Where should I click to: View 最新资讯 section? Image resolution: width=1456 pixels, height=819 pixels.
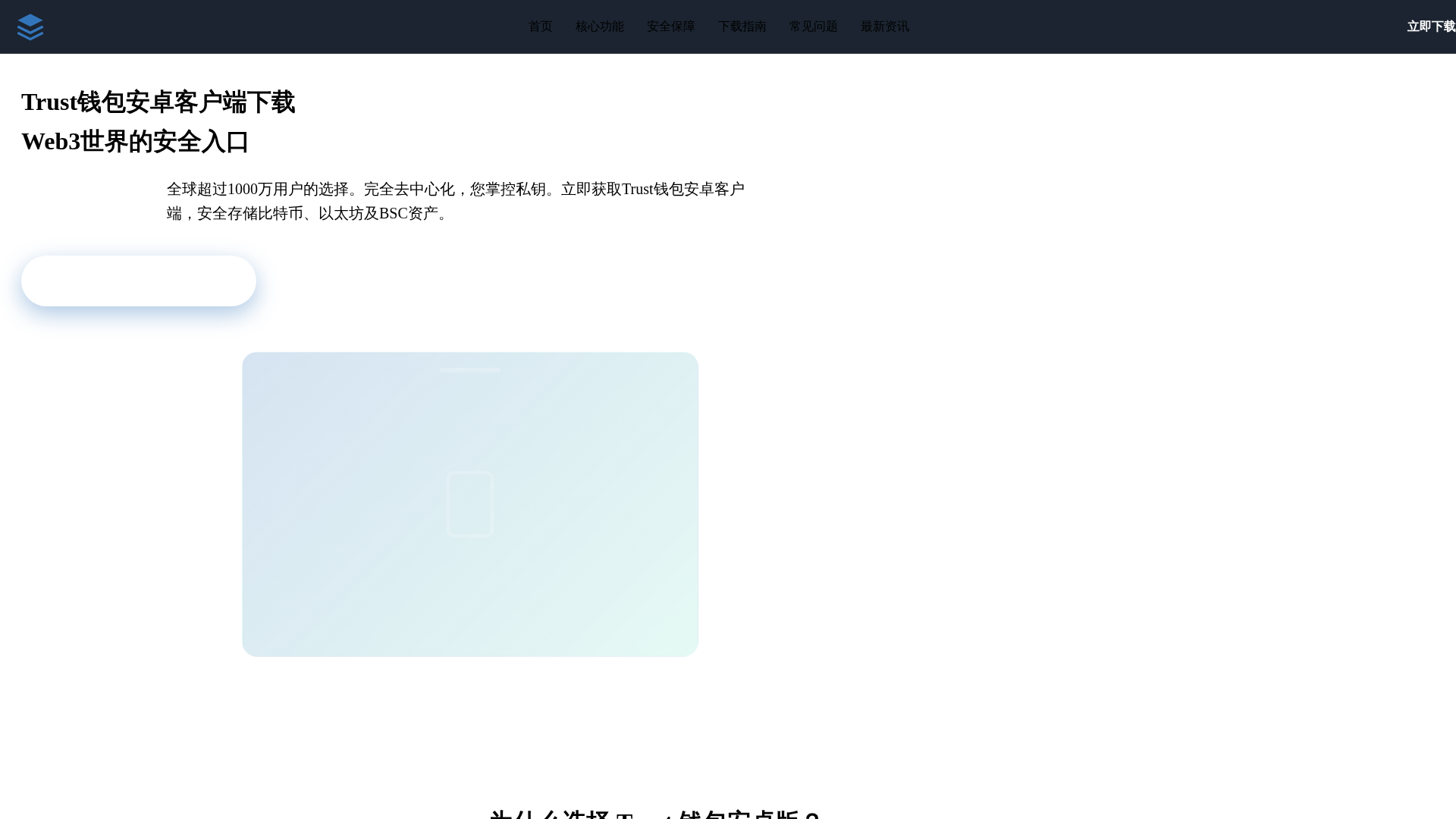884,27
